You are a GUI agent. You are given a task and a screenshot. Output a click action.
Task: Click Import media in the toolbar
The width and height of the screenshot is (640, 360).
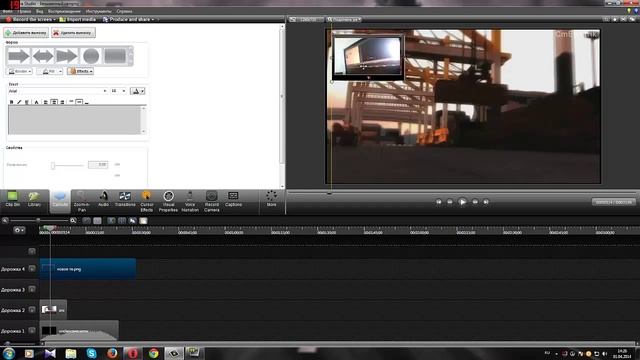pyautogui.click(x=78, y=19)
